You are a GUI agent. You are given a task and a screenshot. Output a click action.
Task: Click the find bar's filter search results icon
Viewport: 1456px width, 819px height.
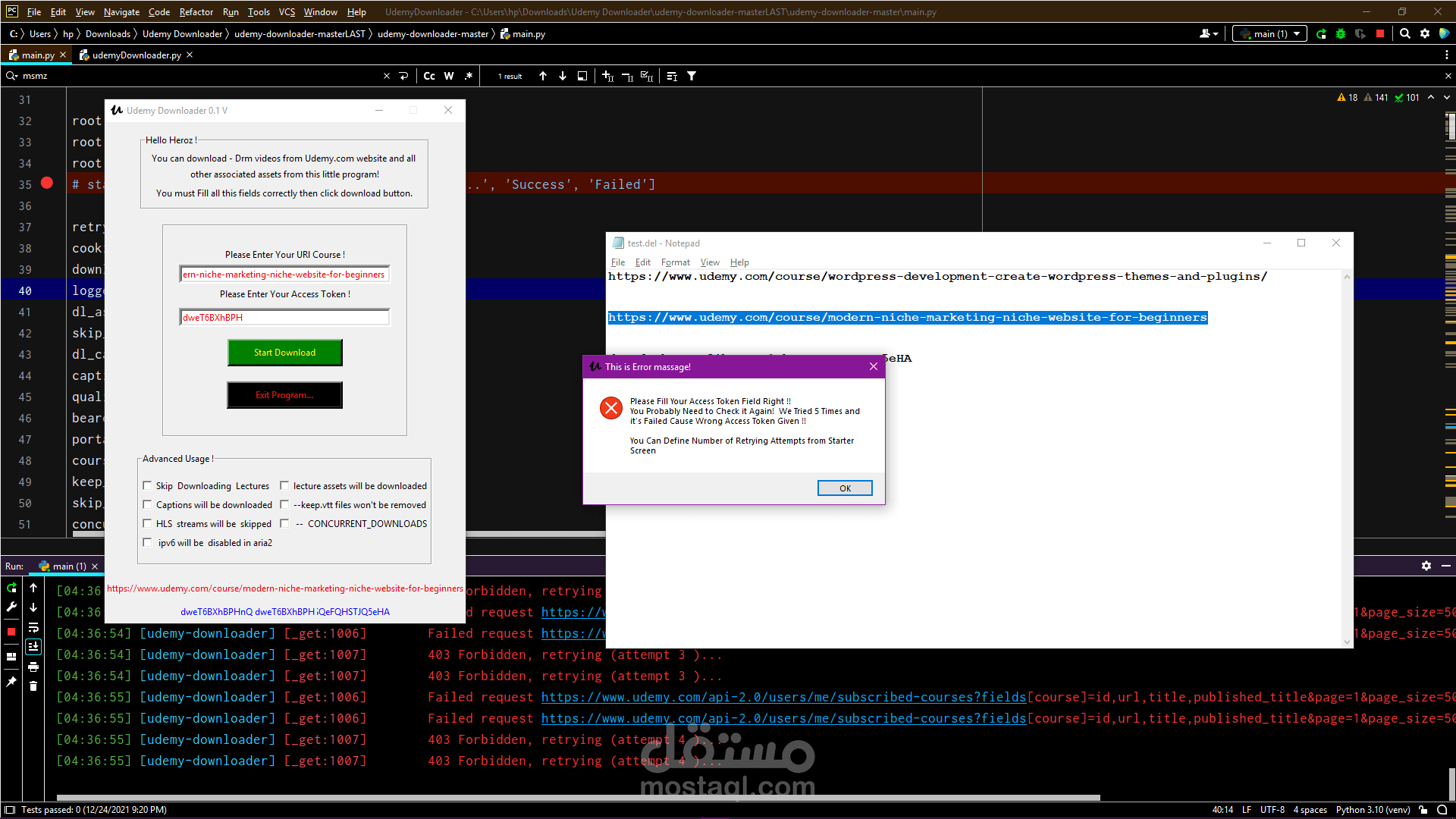pos(692,77)
